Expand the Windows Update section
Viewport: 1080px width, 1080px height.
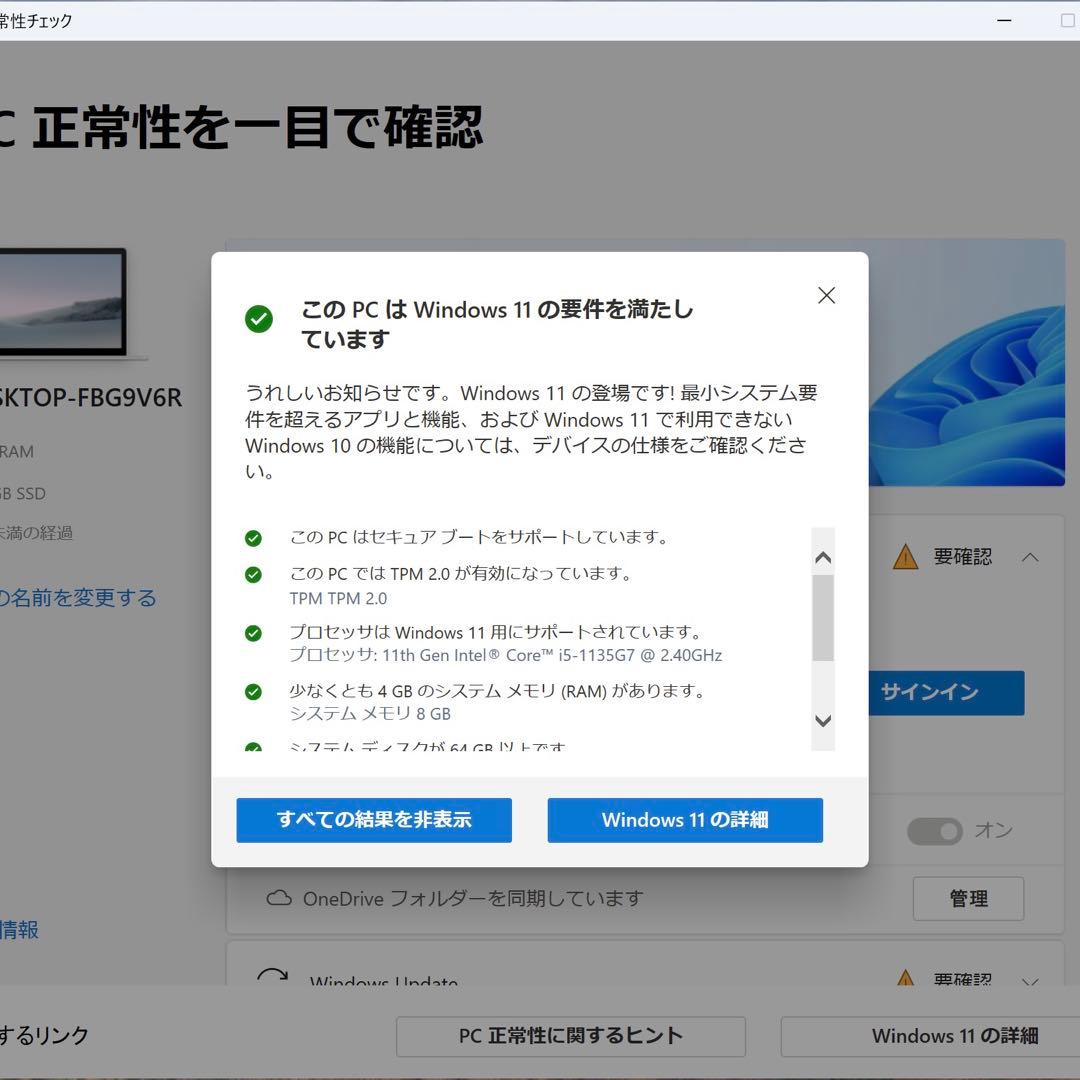point(1031,983)
